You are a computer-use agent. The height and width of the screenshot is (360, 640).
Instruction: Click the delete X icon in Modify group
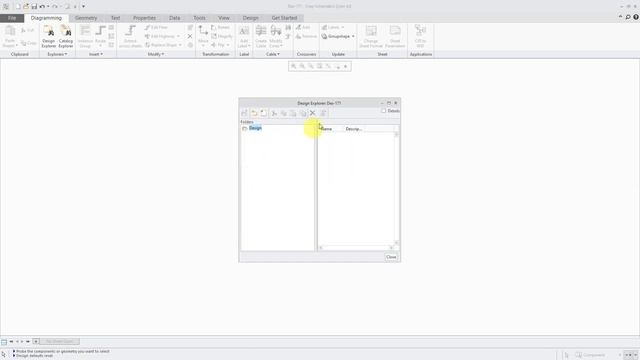point(190,36)
